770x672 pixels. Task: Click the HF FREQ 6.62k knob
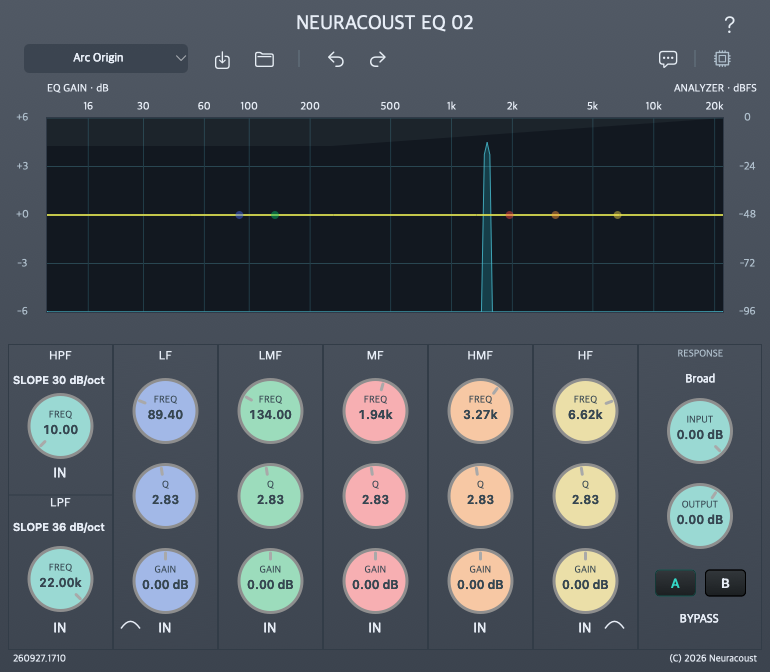pyautogui.click(x=585, y=411)
